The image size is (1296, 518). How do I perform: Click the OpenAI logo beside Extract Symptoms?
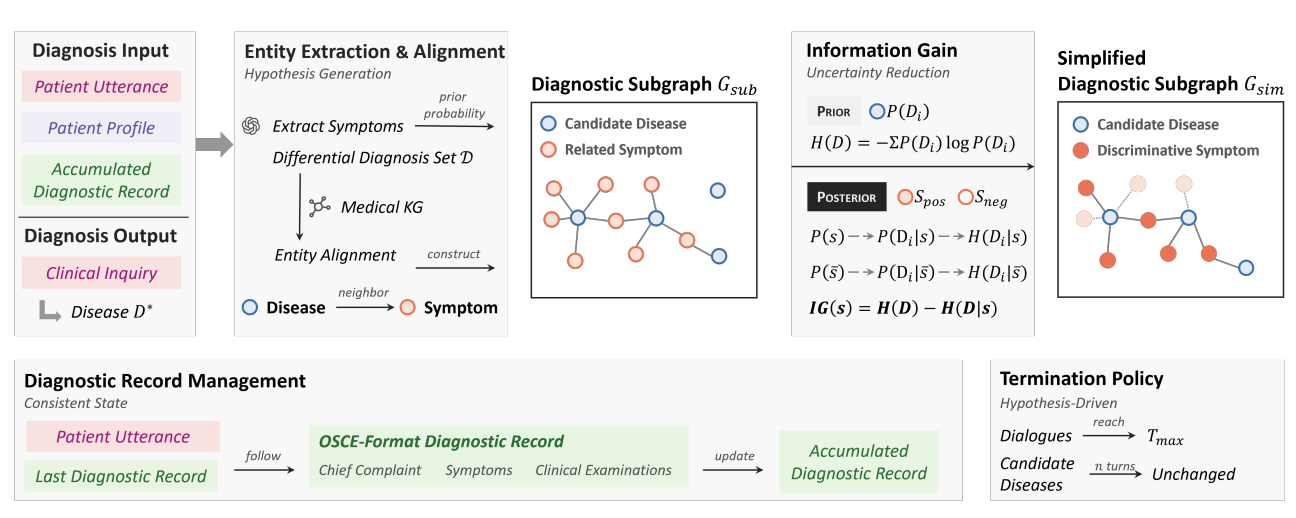[x=251, y=126]
